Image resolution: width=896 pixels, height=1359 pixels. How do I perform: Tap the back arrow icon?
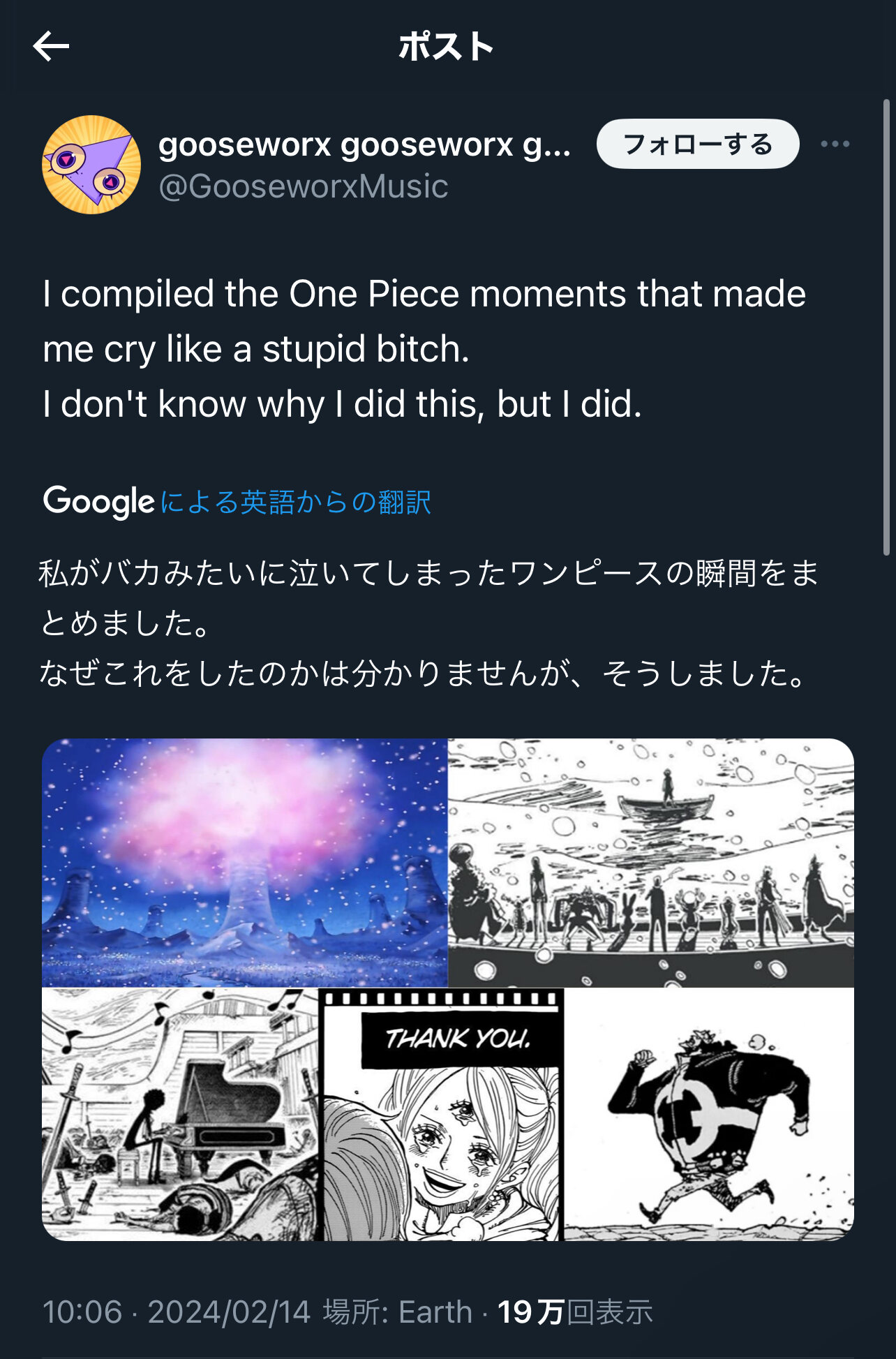(x=51, y=47)
